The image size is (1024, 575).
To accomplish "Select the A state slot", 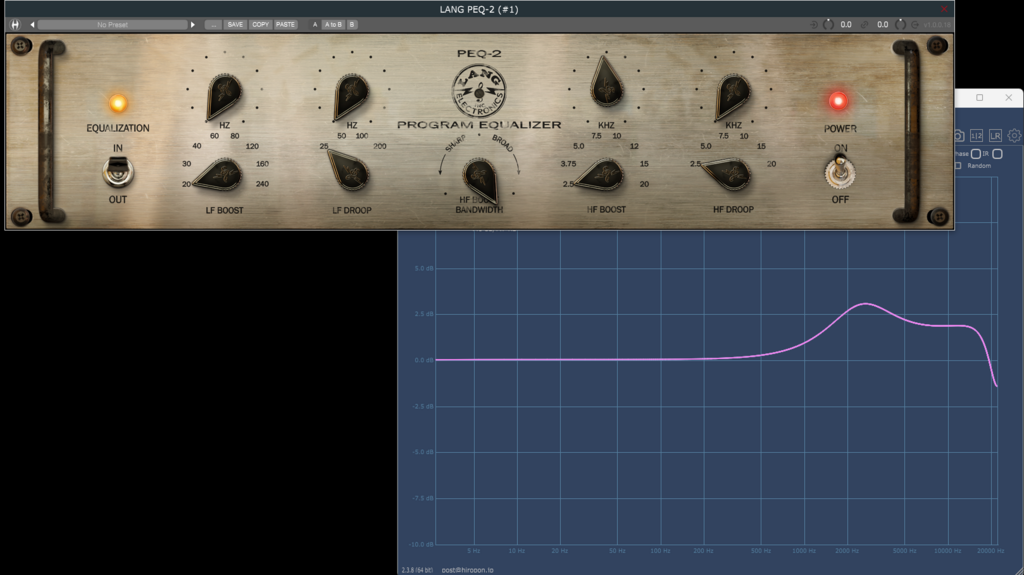I will pos(315,25).
